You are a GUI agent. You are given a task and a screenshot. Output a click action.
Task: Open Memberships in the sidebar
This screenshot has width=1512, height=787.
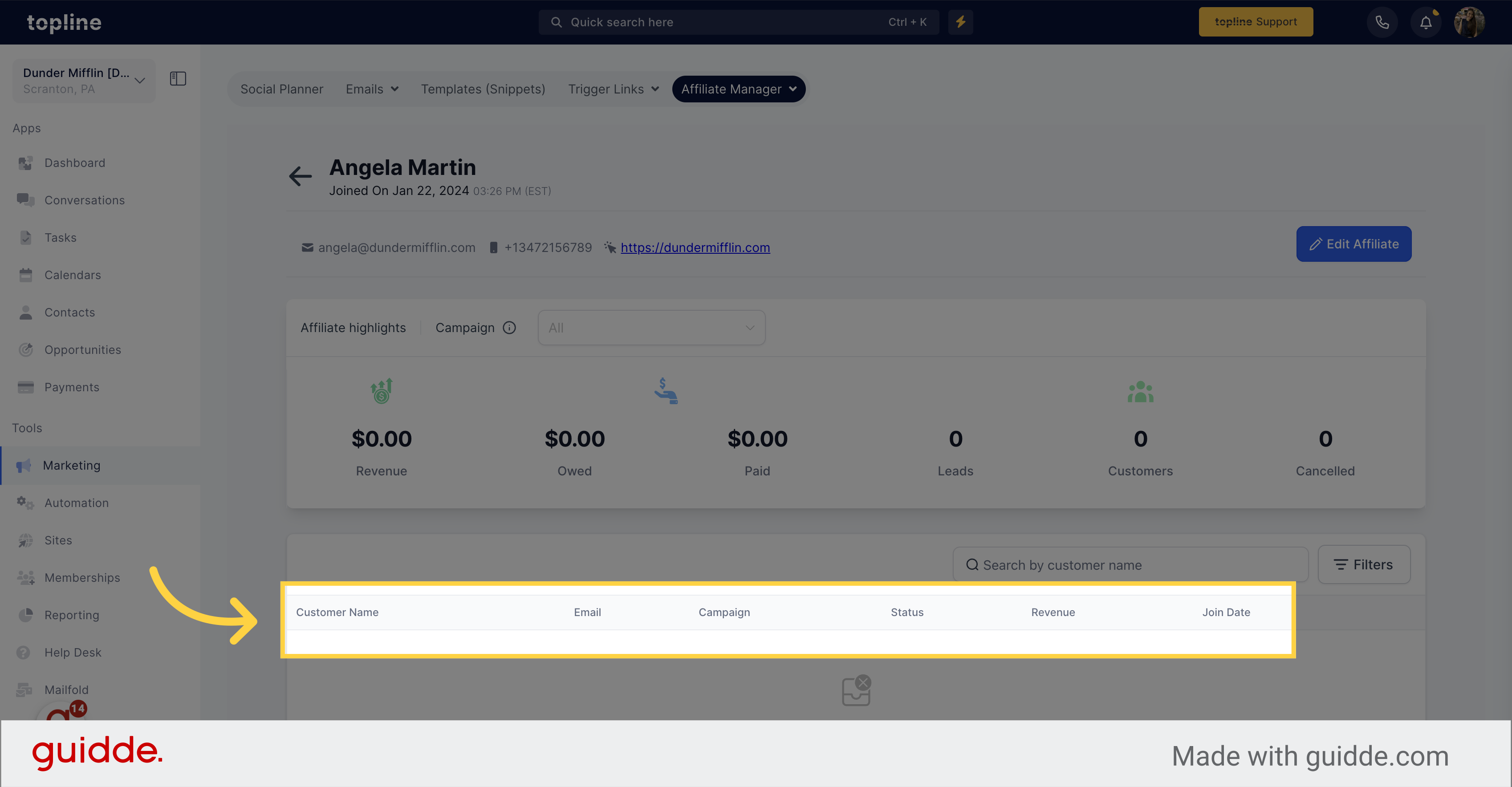tap(82, 577)
